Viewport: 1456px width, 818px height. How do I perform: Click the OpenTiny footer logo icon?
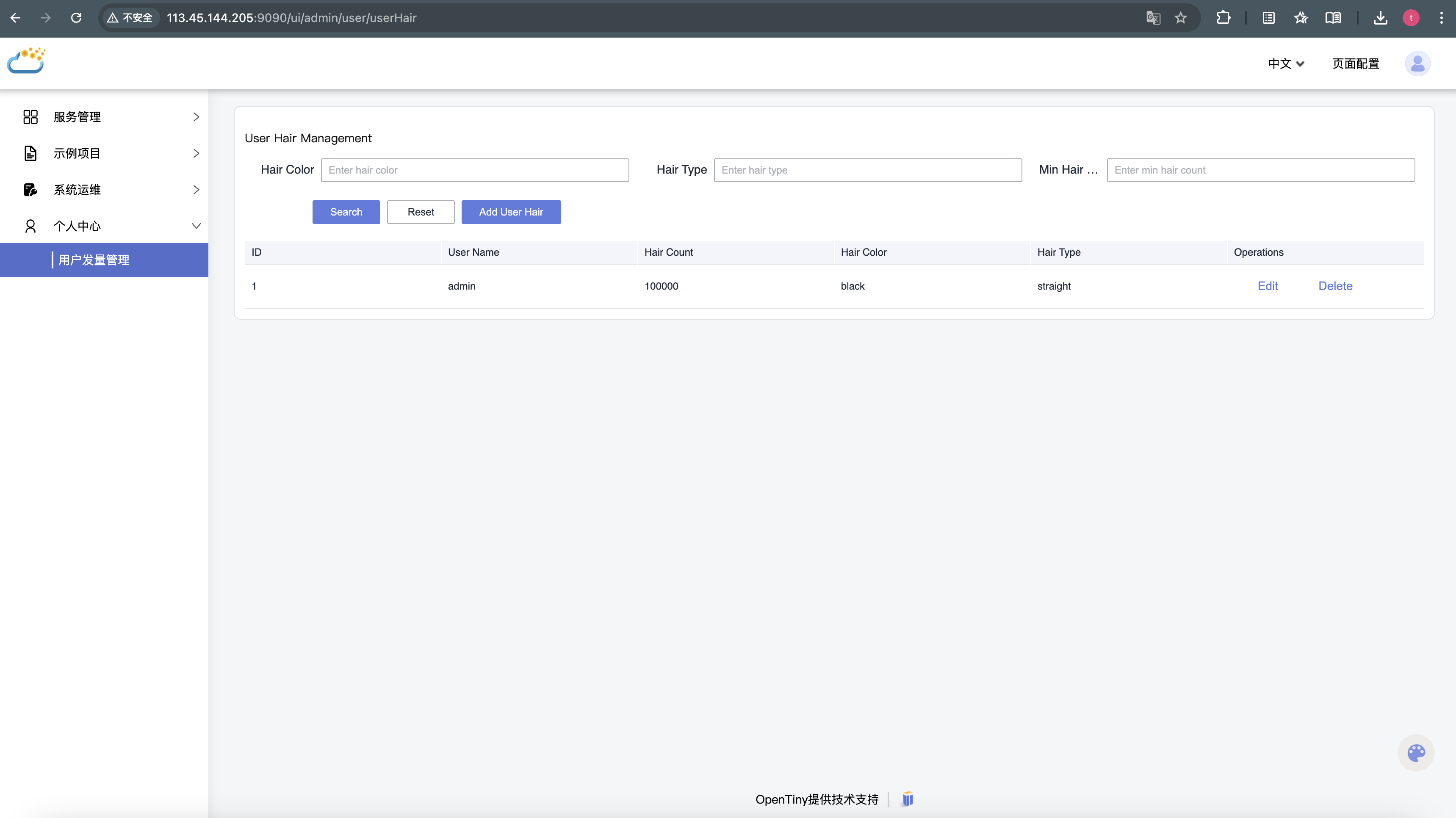(907, 799)
